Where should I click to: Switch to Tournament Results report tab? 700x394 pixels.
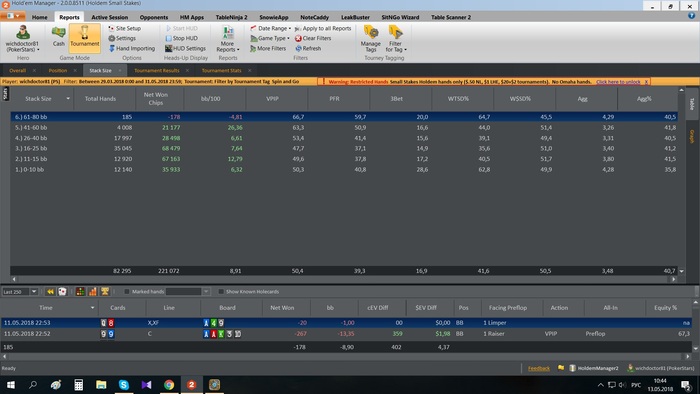(157, 71)
